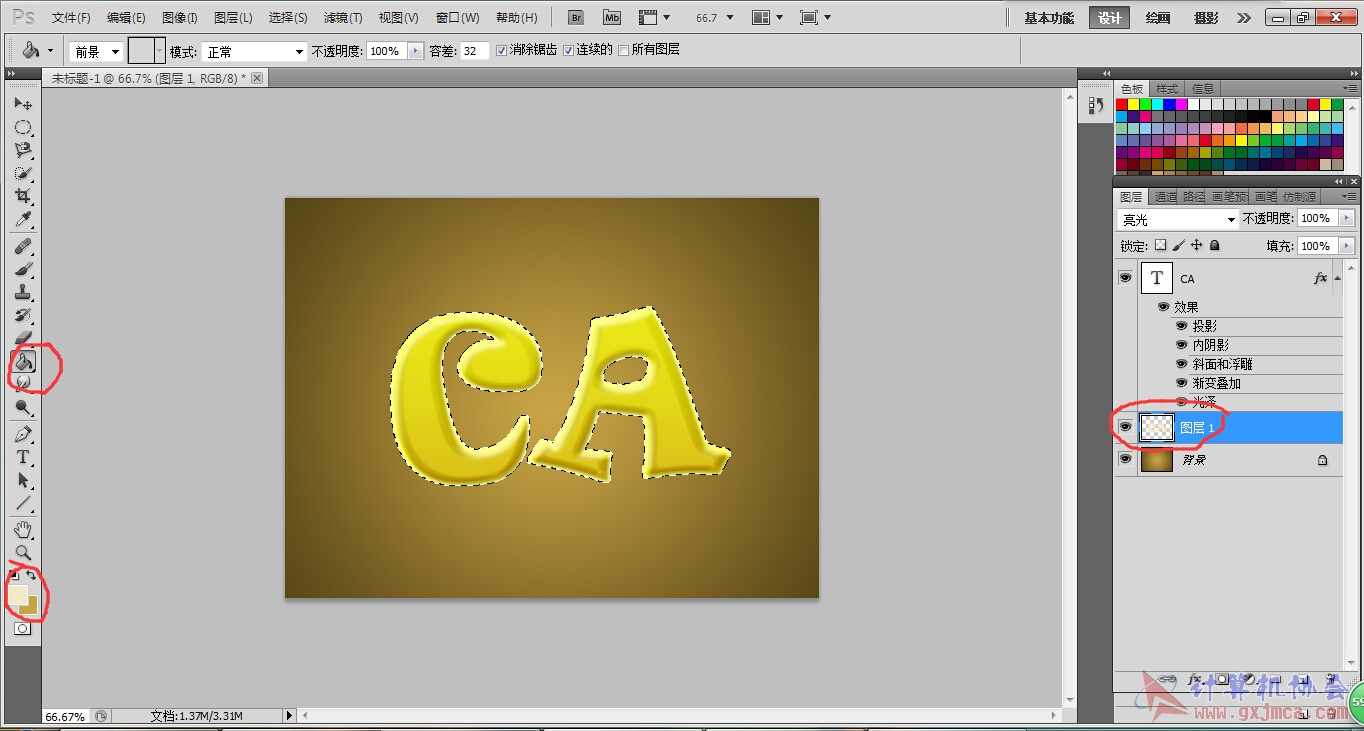This screenshot has width=1364, height=731.
Task: Toggle the anti-alias checkbox (消除锯齿)
Action: 502,50
